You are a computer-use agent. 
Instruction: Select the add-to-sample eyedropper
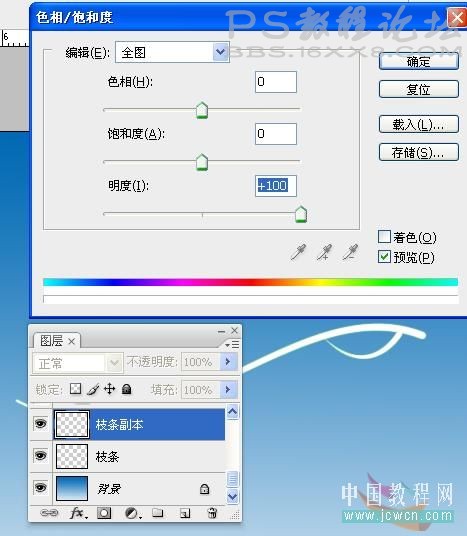point(324,252)
